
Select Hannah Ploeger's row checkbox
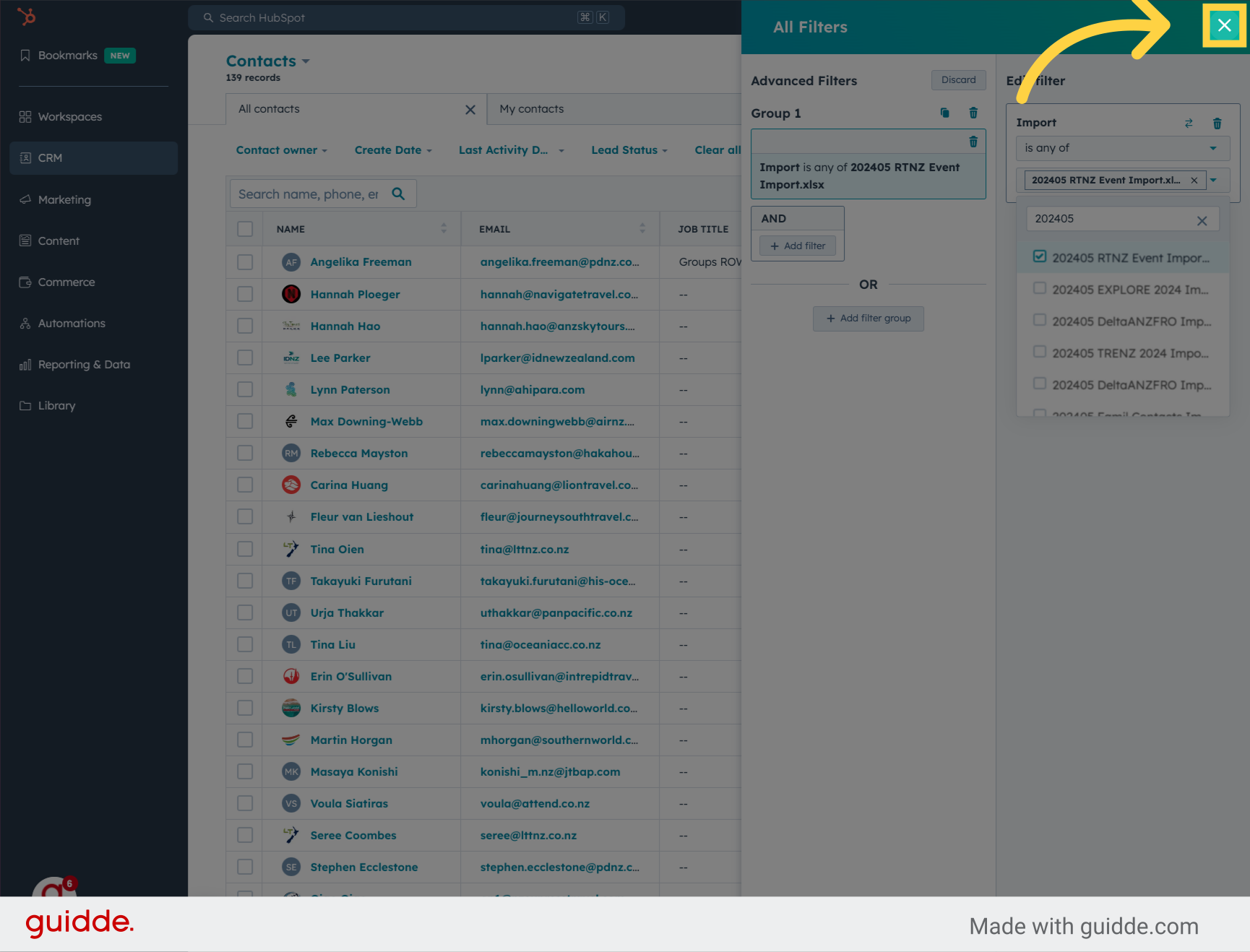pos(245,294)
